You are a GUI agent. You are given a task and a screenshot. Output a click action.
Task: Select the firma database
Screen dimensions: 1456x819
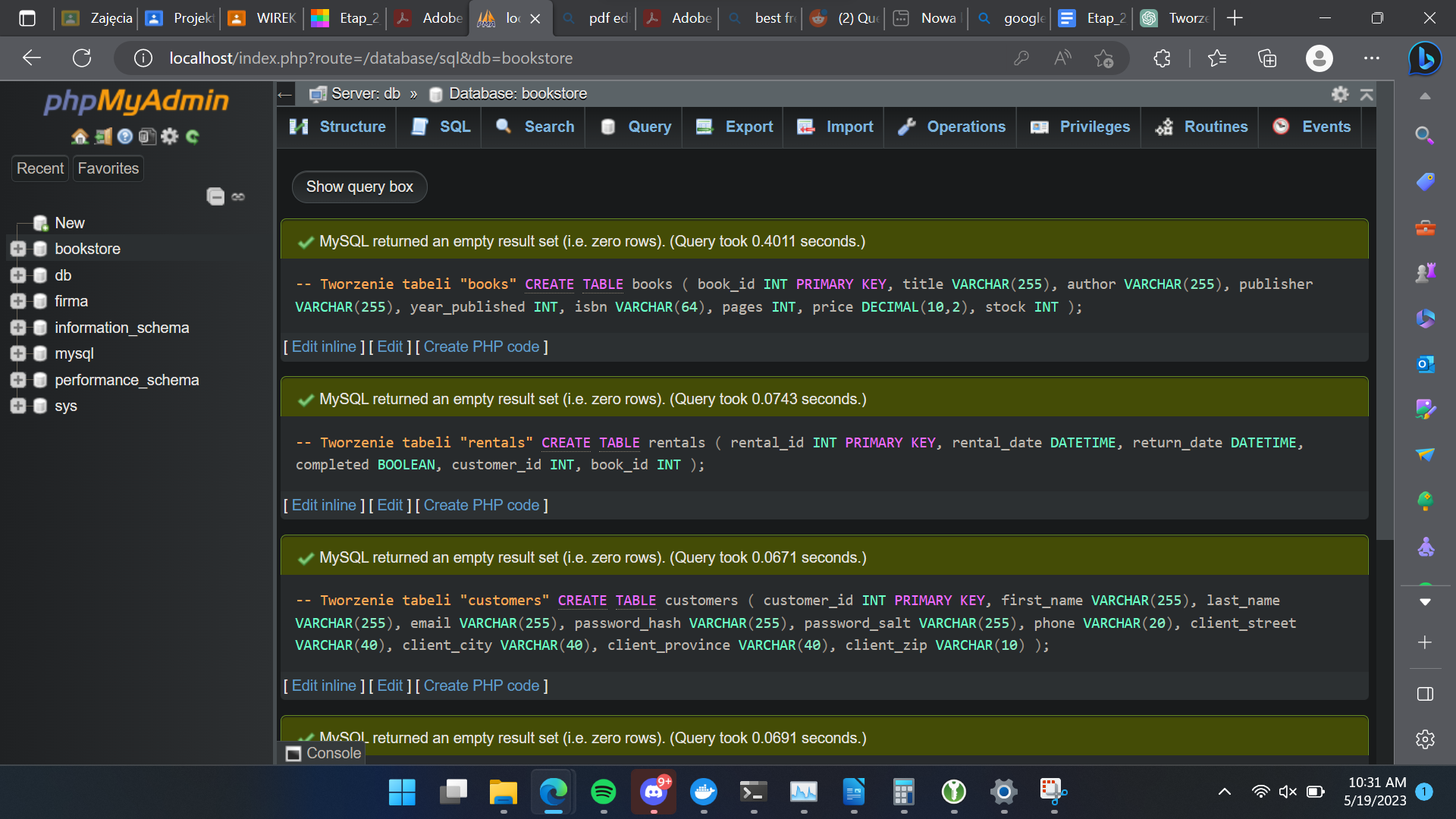coord(71,301)
